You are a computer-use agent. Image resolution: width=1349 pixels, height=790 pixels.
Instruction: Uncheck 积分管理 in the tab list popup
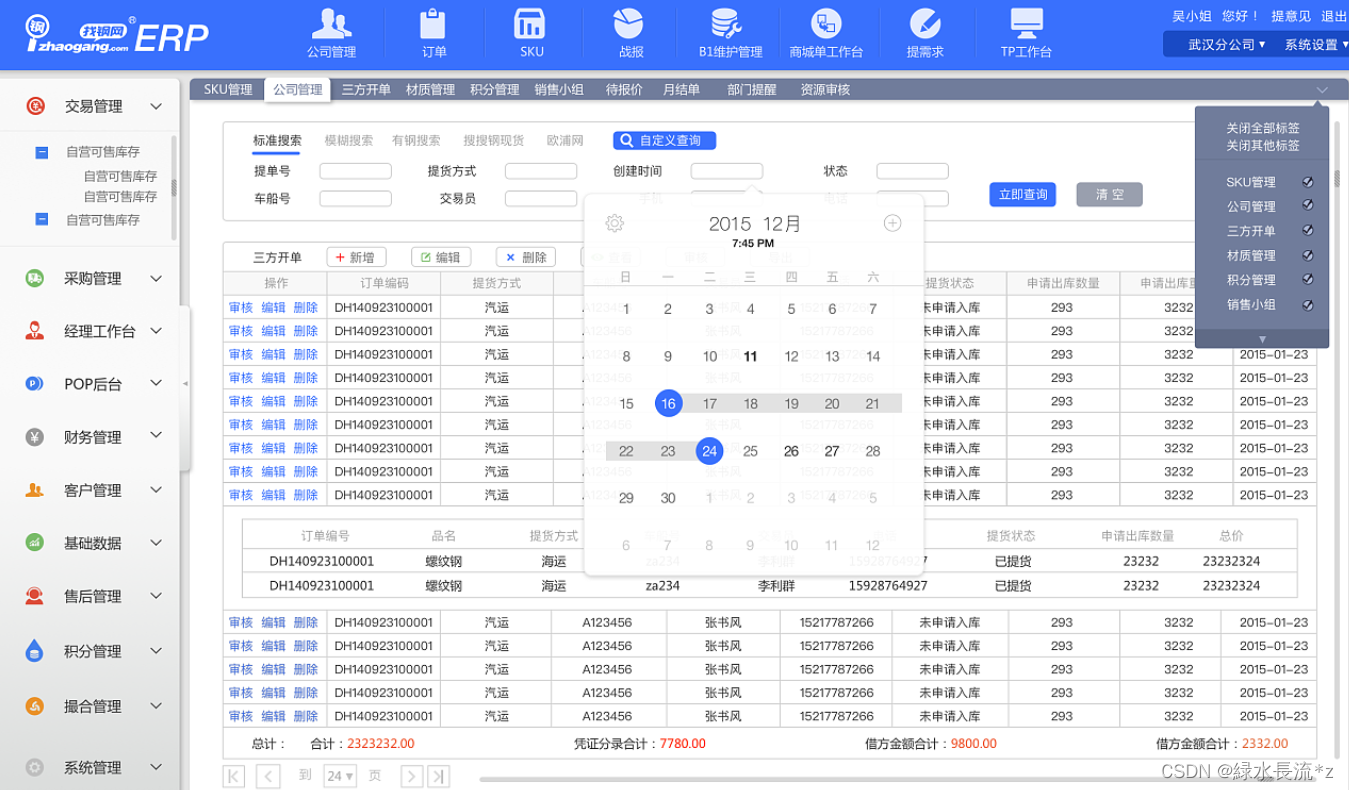tap(1308, 280)
